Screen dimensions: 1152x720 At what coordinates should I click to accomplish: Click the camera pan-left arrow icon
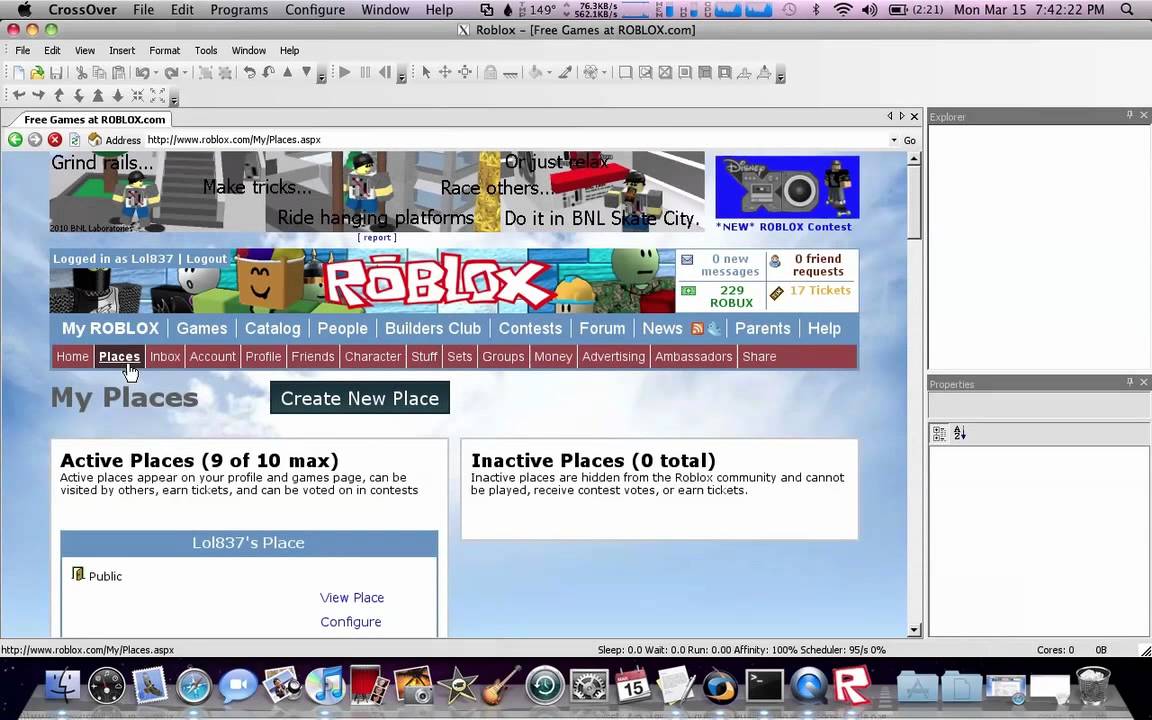(19, 96)
